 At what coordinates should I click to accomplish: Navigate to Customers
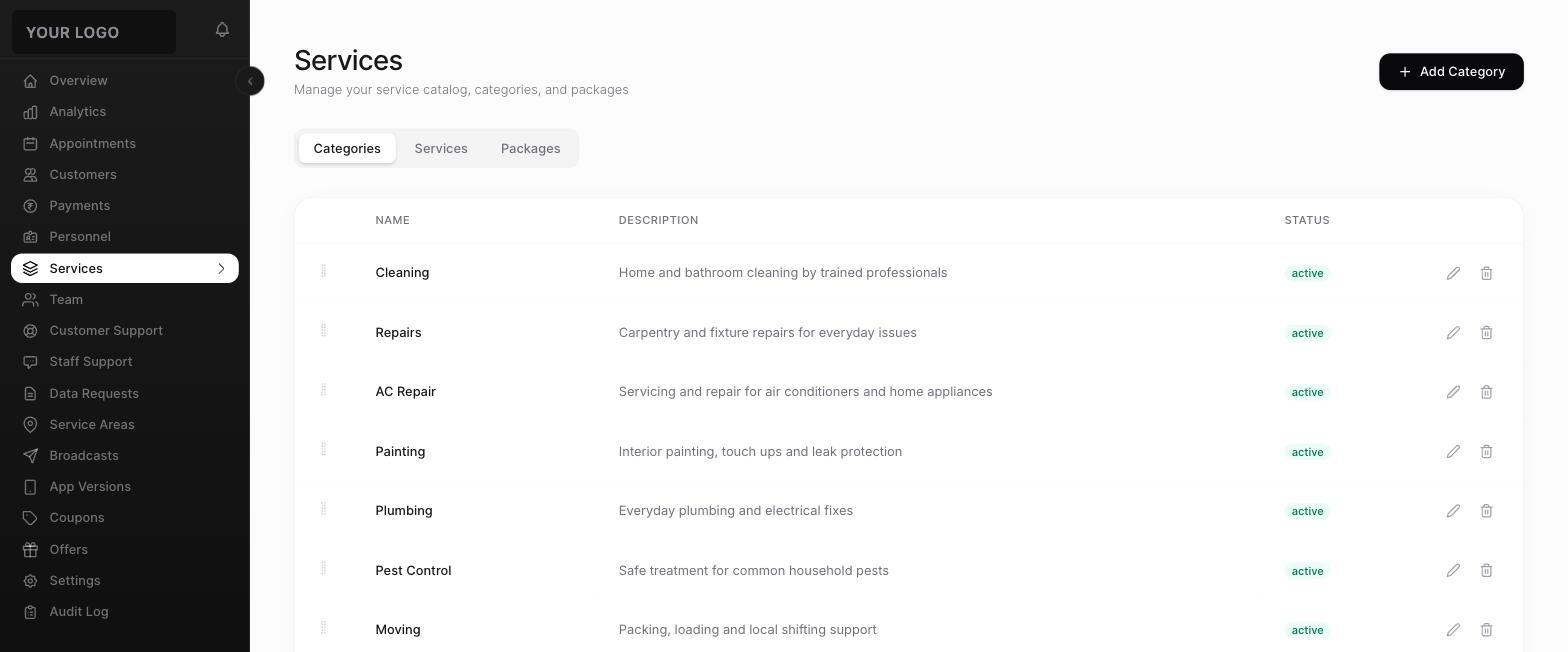(x=125, y=174)
